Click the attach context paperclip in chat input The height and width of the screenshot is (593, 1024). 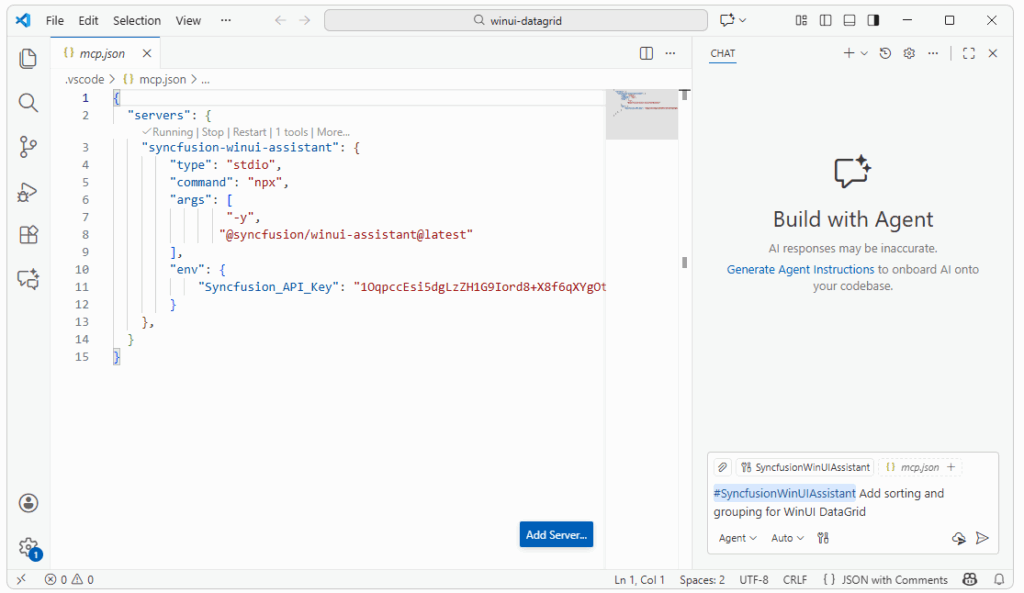[x=721, y=467]
